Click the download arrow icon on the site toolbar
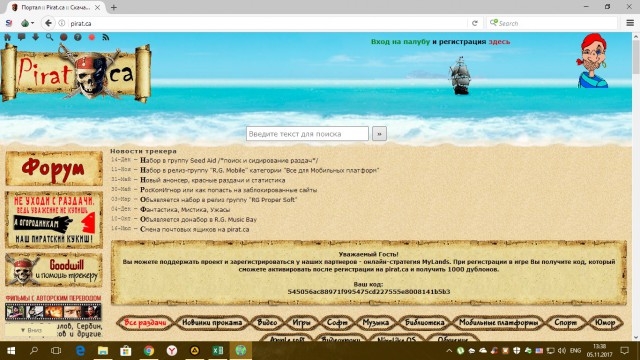This screenshot has height=360, width=640. click(36, 37)
